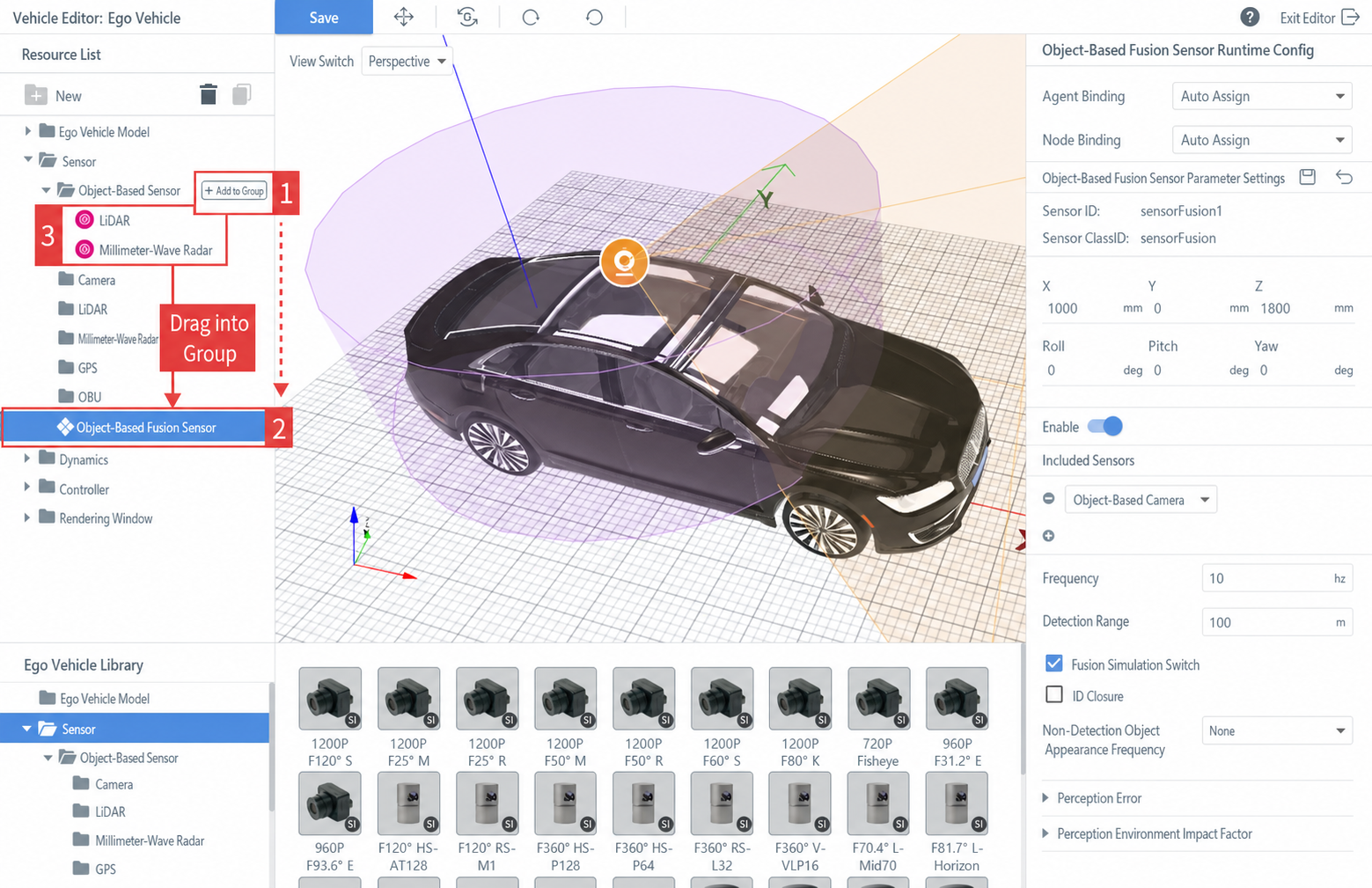Open Non-Detection Object Appearance Frequency dropdown
1372x888 pixels.
pos(1277,730)
